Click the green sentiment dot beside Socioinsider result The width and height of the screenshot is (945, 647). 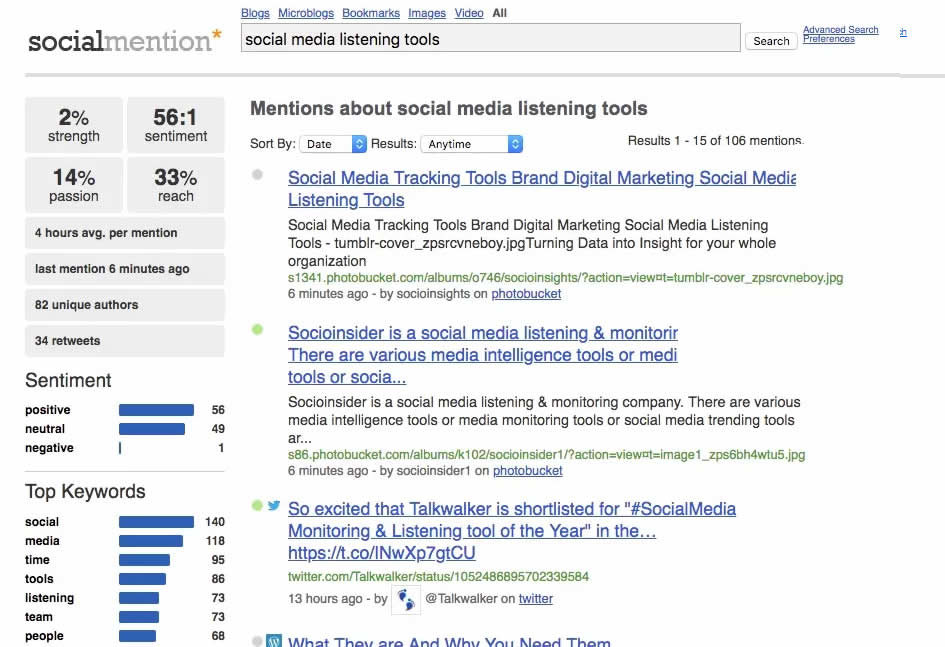(x=257, y=329)
